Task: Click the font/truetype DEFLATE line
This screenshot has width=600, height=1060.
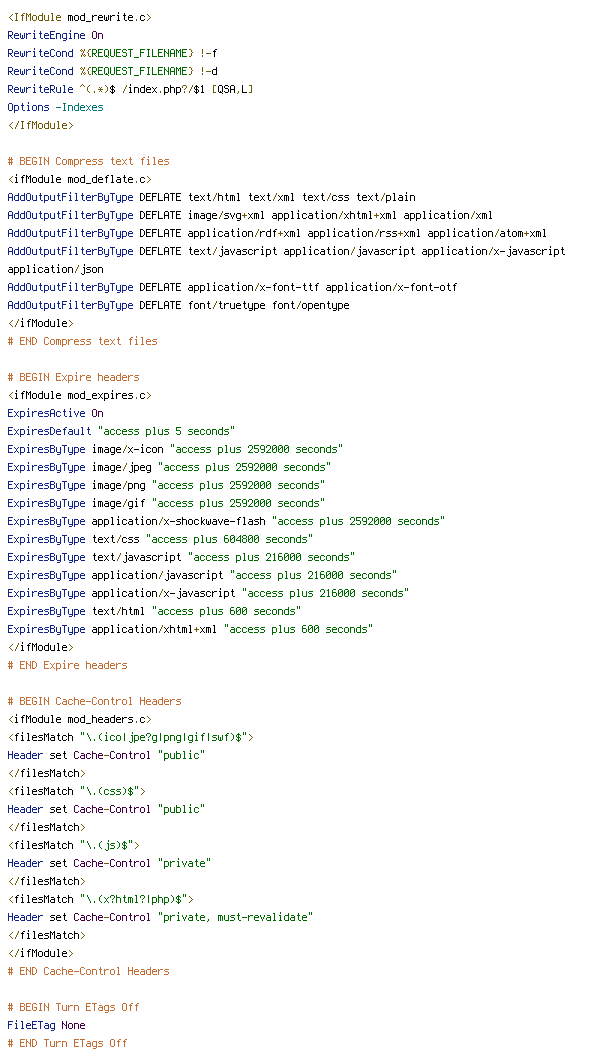Action: 178,306
